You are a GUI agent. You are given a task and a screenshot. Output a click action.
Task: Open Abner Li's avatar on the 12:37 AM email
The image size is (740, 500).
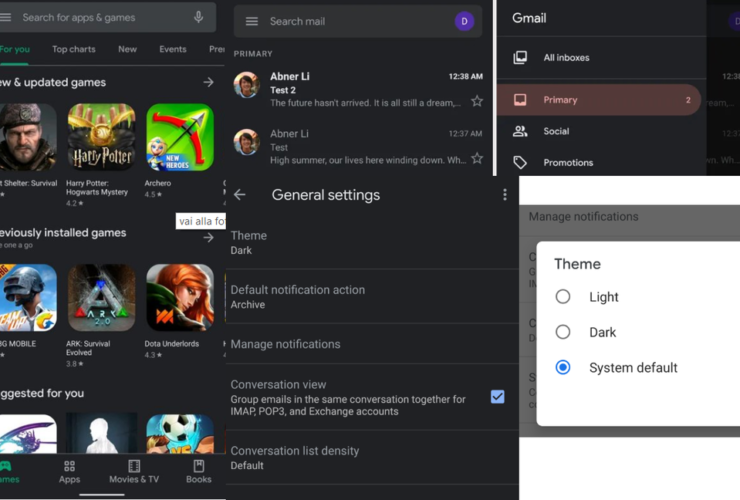246,142
